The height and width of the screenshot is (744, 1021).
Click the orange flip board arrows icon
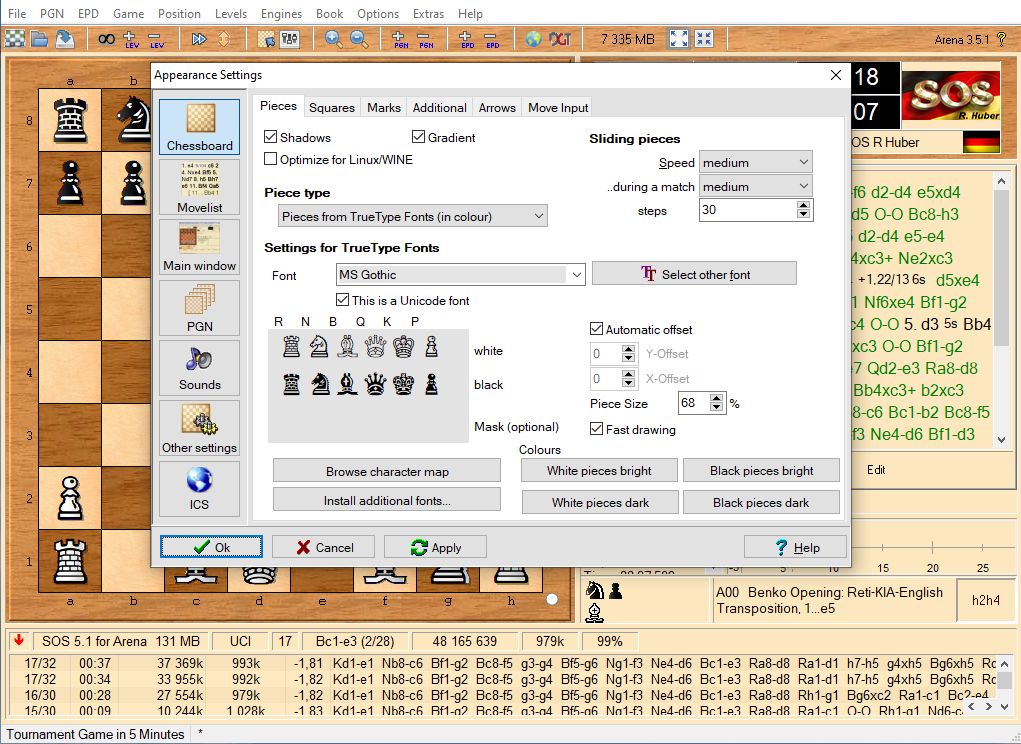pyautogui.click(x=223, y=39)
